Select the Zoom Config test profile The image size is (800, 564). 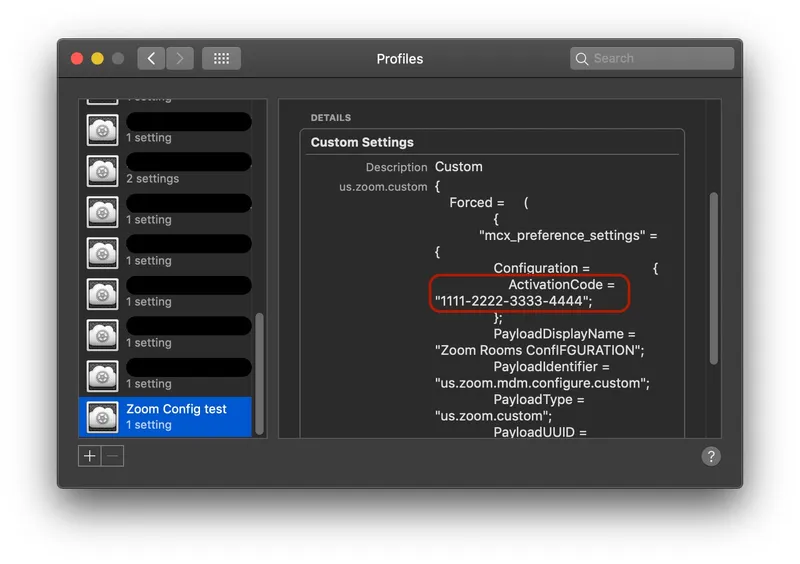[165, 417]
